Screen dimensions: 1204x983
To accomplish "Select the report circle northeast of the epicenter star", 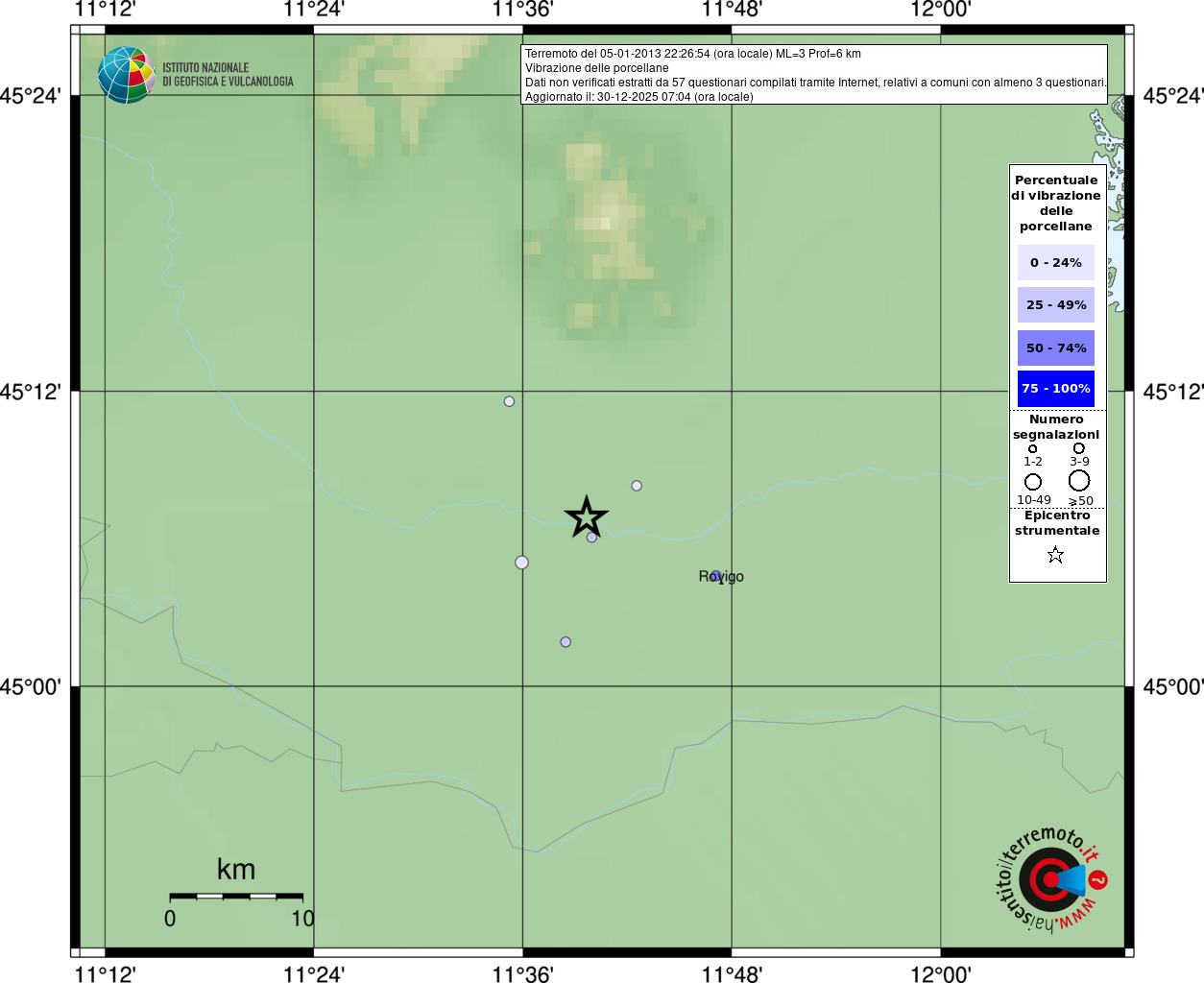I will coord(637,486).
